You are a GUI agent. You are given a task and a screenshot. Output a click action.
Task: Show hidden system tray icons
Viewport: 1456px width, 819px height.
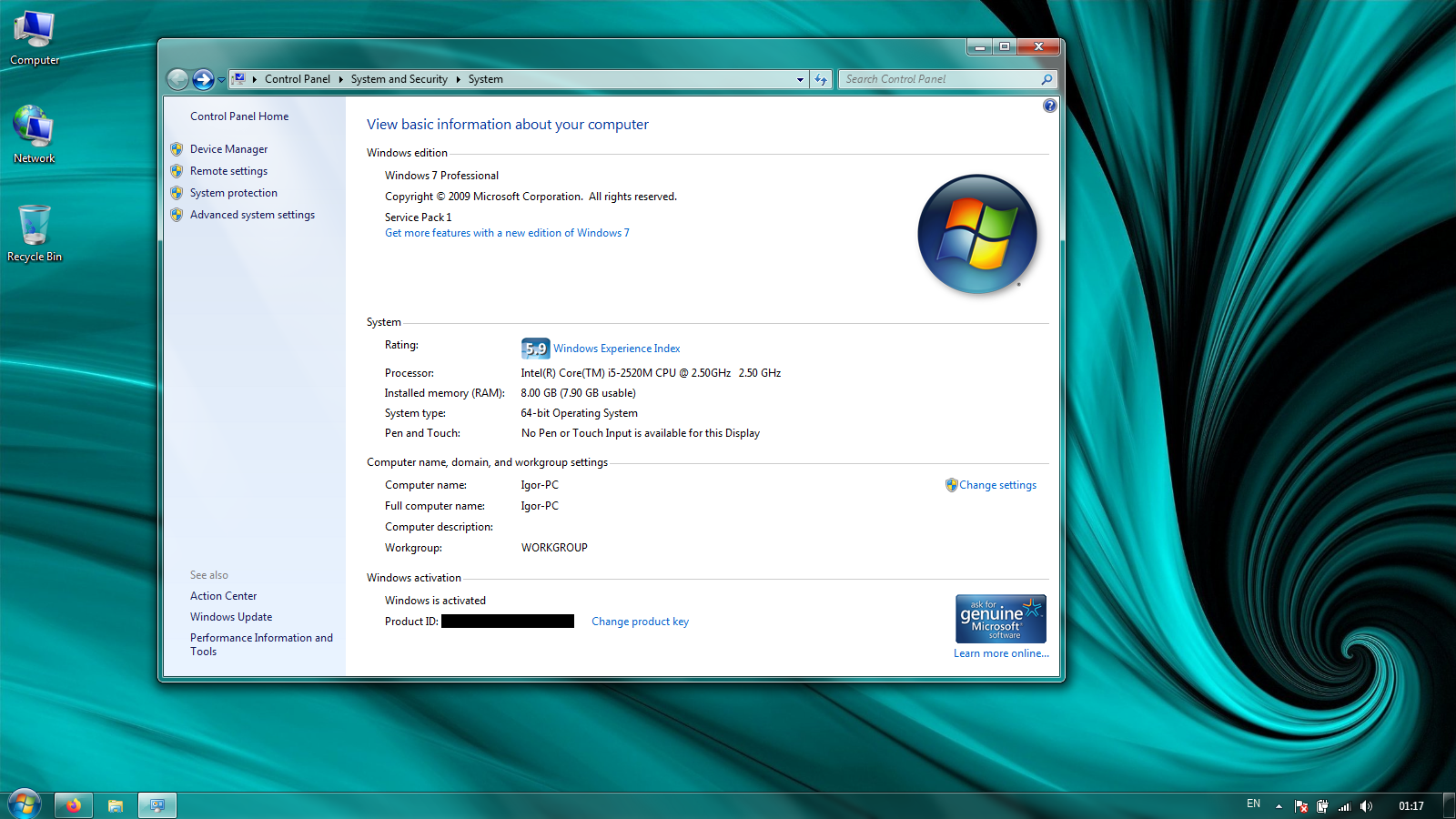pyautogui.click(x=1279, y=806)
